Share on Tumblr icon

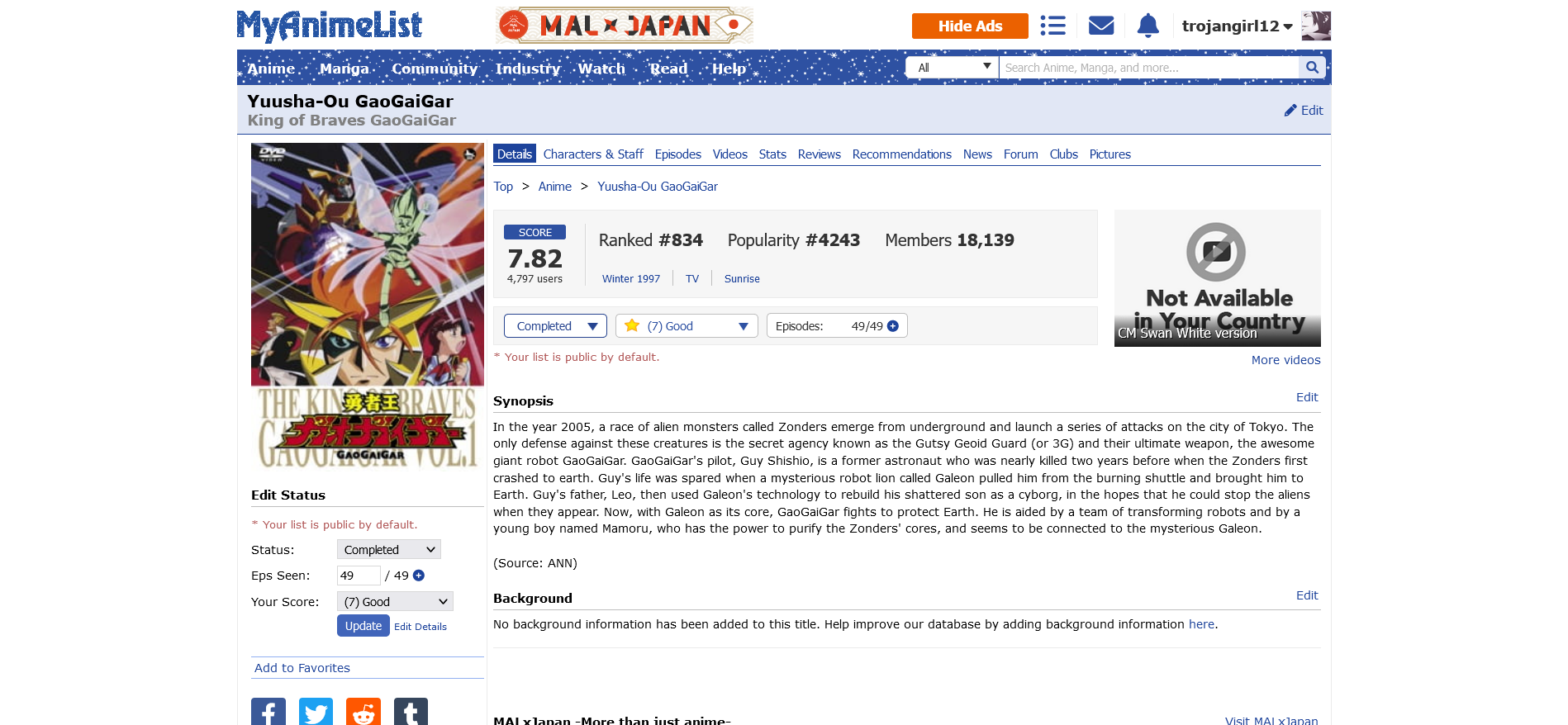click(411, 712)
